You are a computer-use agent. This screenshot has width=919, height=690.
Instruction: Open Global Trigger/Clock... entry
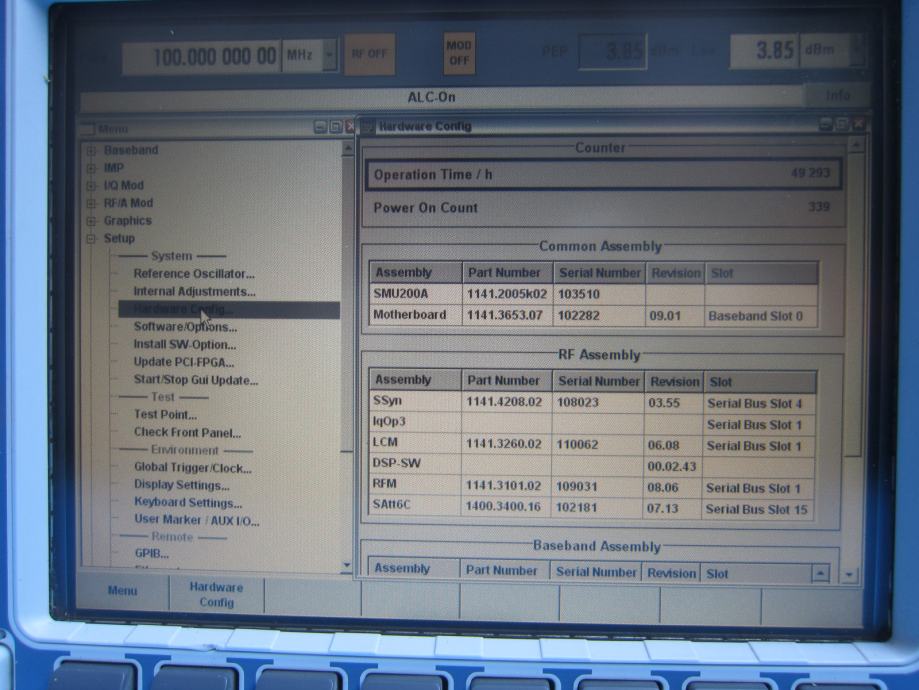point(193,467)
